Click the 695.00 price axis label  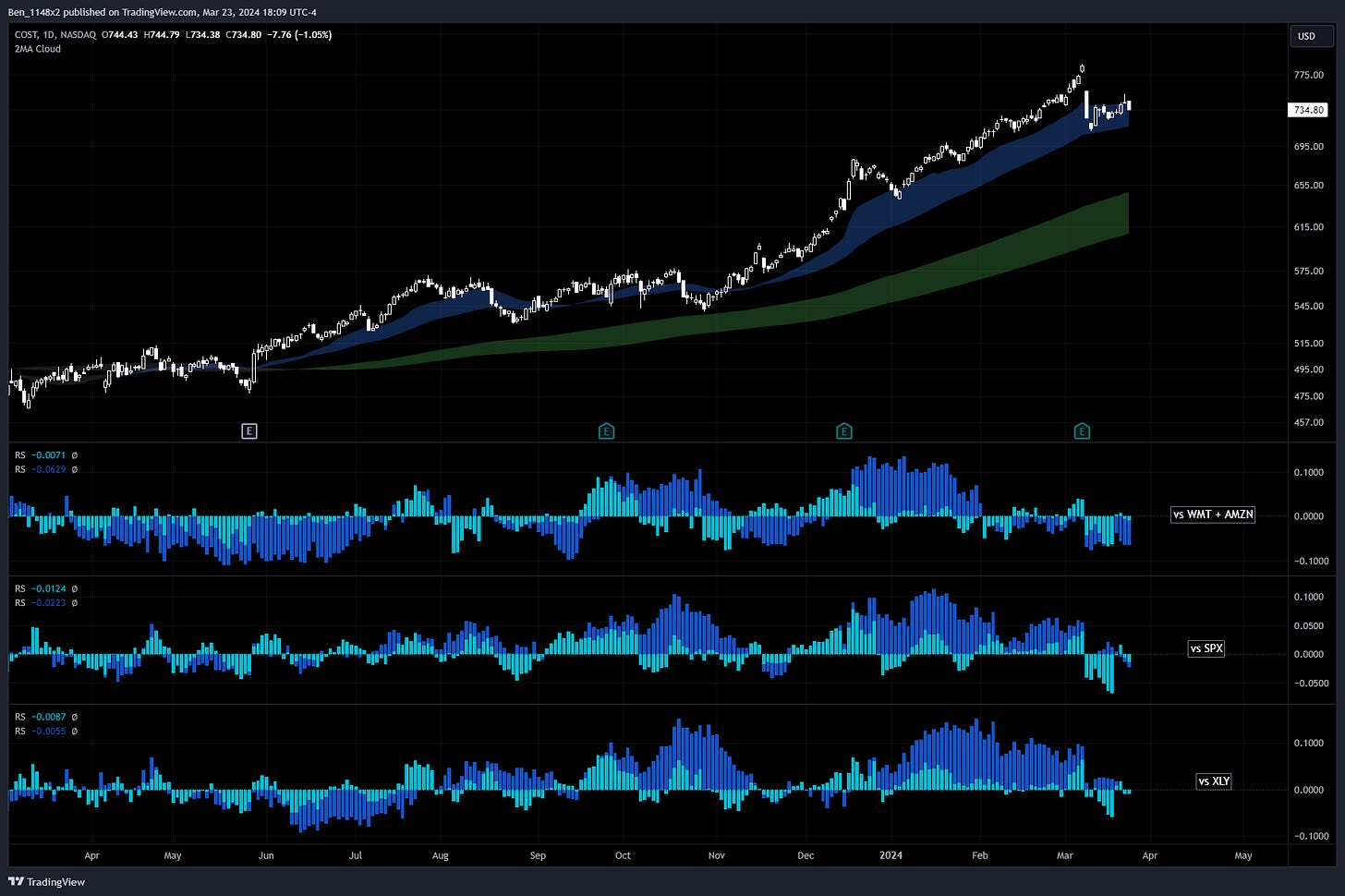coord(1309,146)
